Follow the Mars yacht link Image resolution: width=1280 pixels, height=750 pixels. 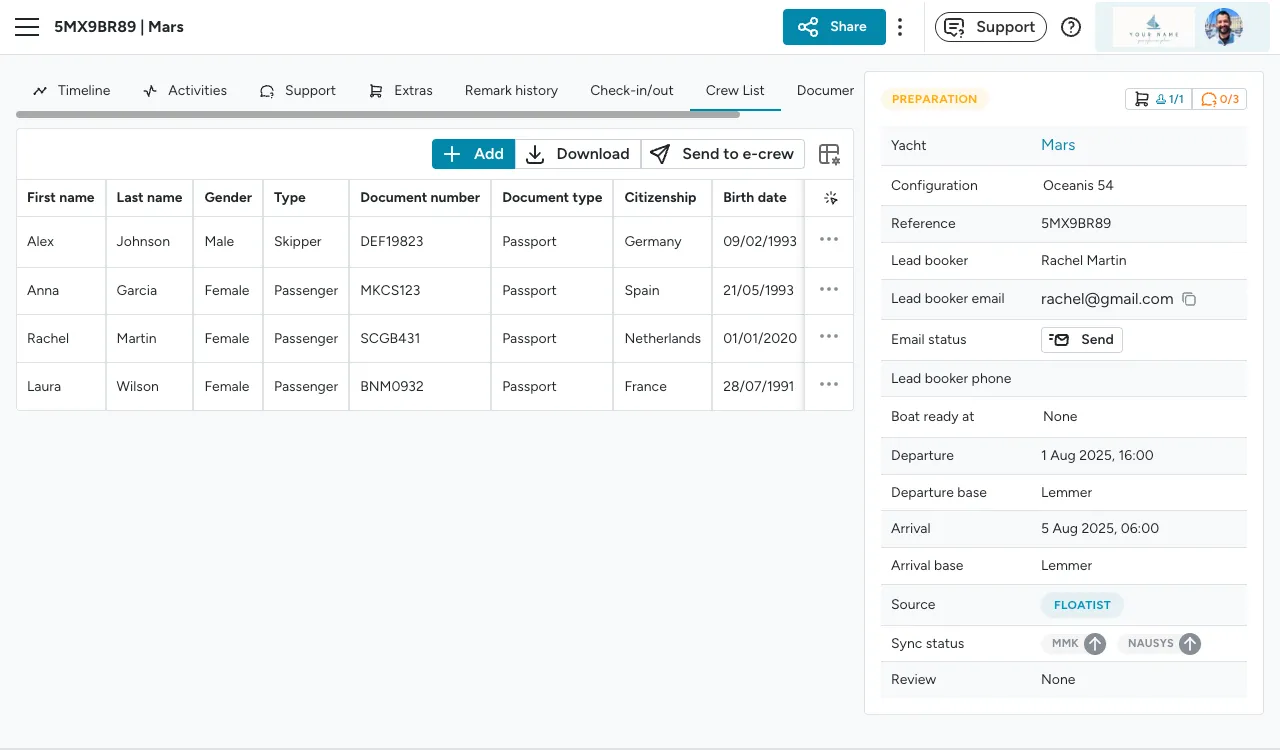[1057, 145]
